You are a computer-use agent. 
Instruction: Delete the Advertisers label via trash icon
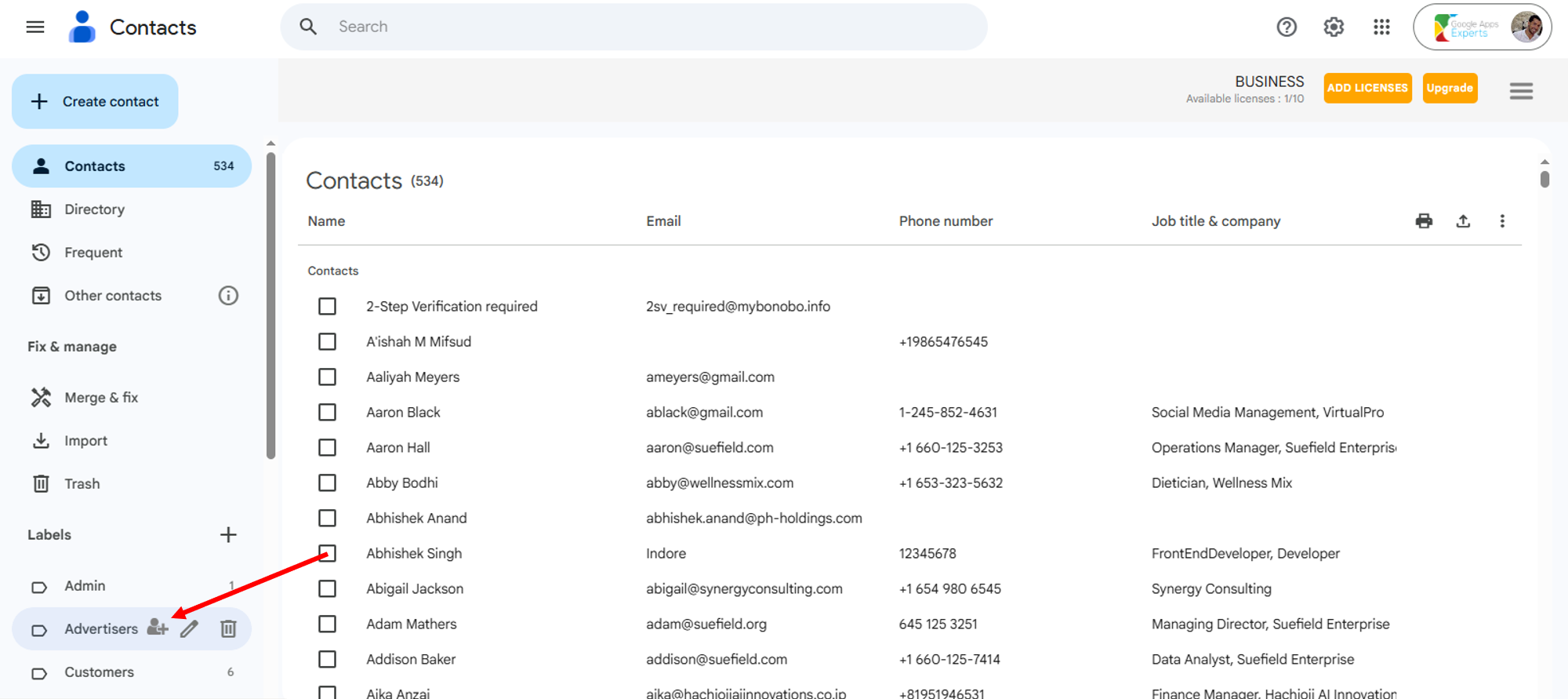tap(228, 628)
